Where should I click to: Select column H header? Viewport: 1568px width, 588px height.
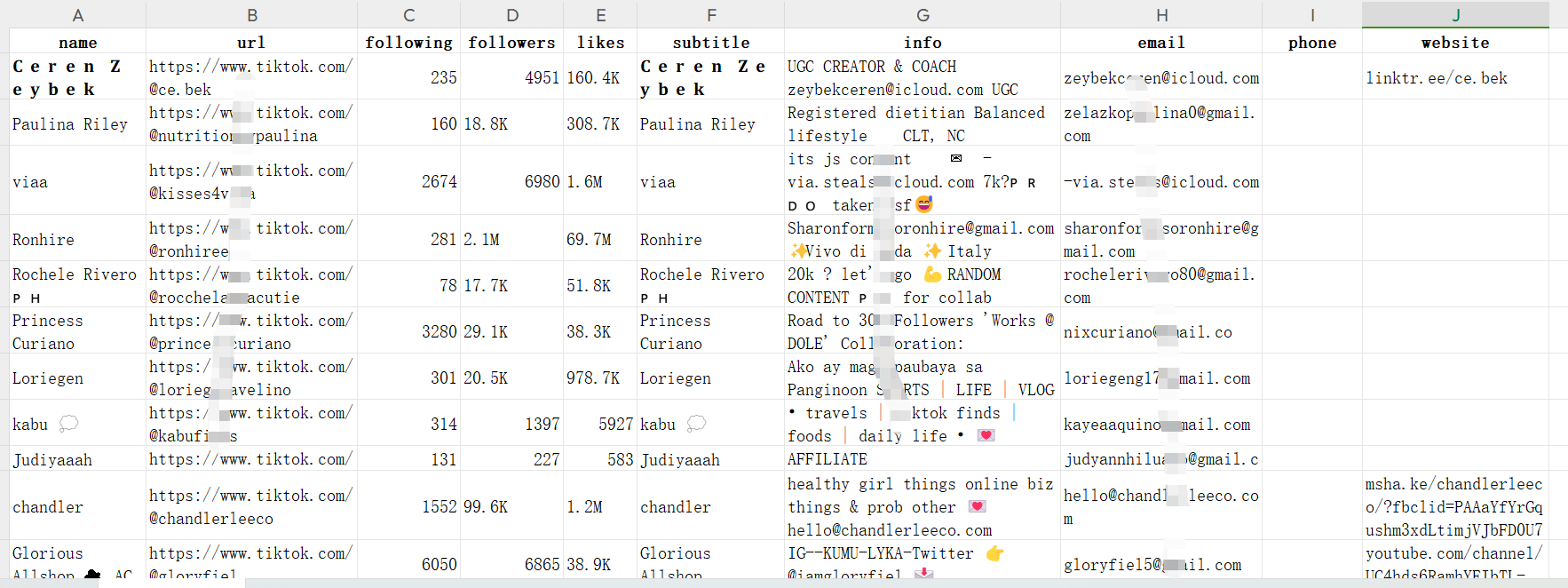[x=1161, y=15]
